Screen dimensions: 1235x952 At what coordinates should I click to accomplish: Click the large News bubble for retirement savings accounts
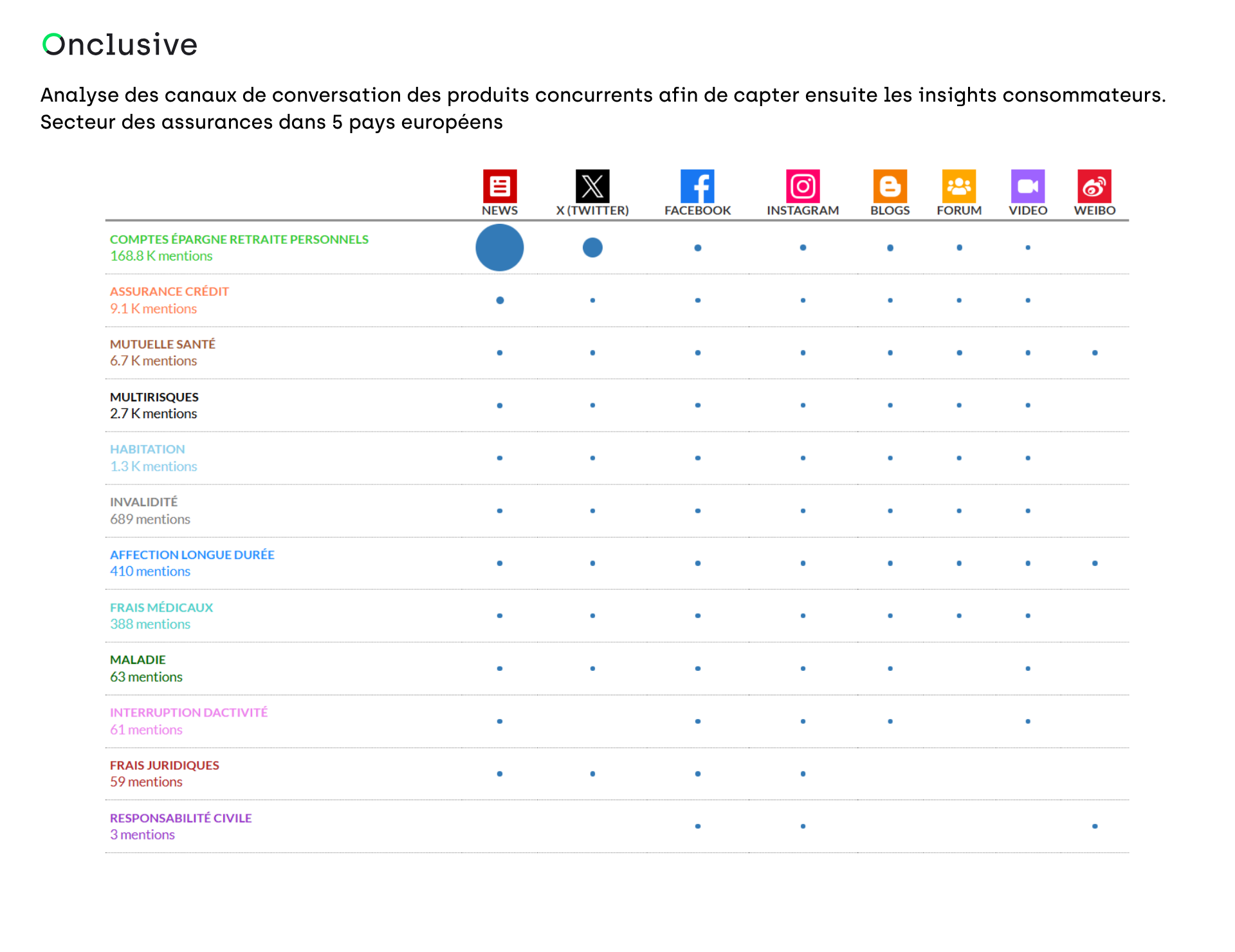point(499,247)
